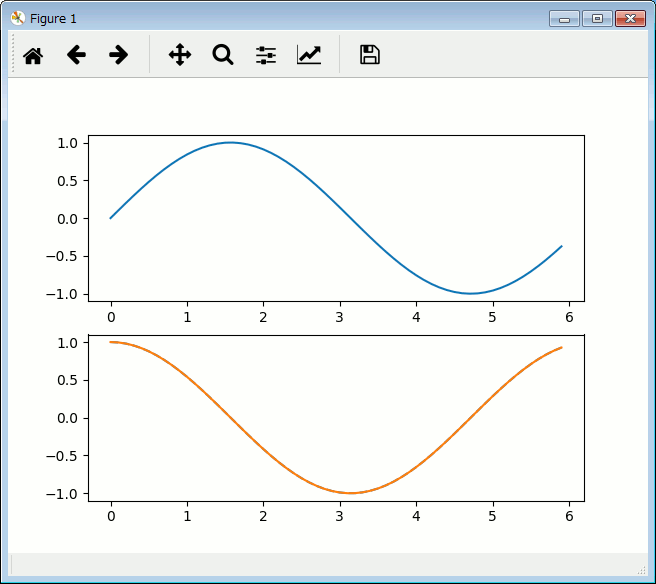Click the Figure 1 title bar text
Image resolution: width=656 pixels, height=584 pixels.
pos(53,19)
